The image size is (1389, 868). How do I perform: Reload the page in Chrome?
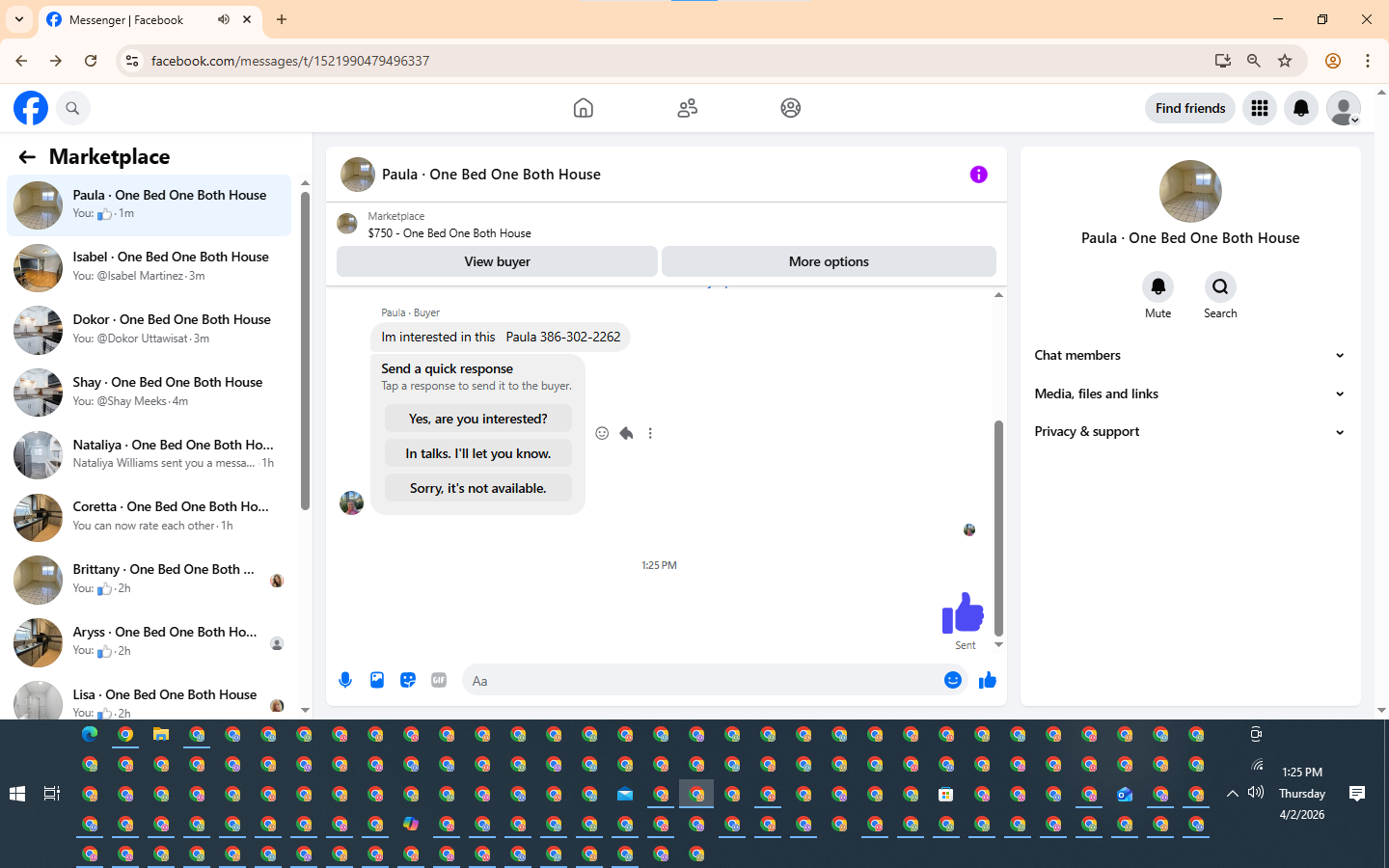pos(91,61)
